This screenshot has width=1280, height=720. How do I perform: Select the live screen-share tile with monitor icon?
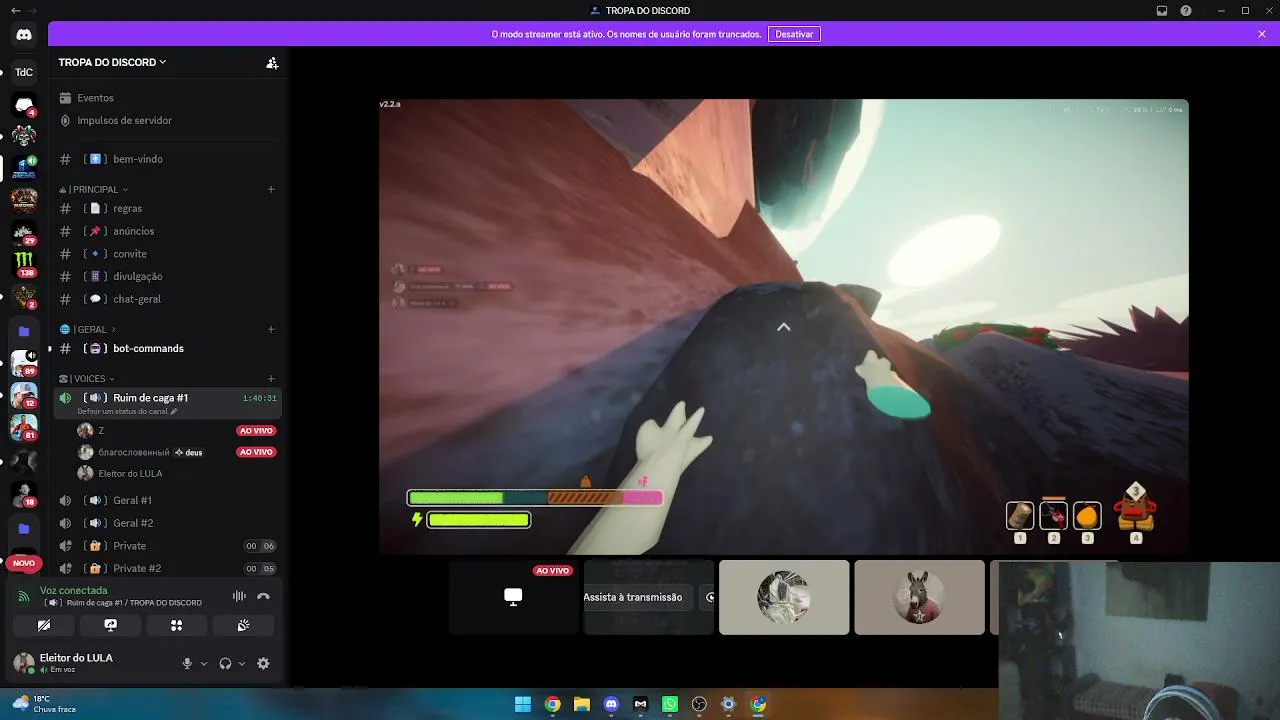pyautogui.click(x=513, y=597)
